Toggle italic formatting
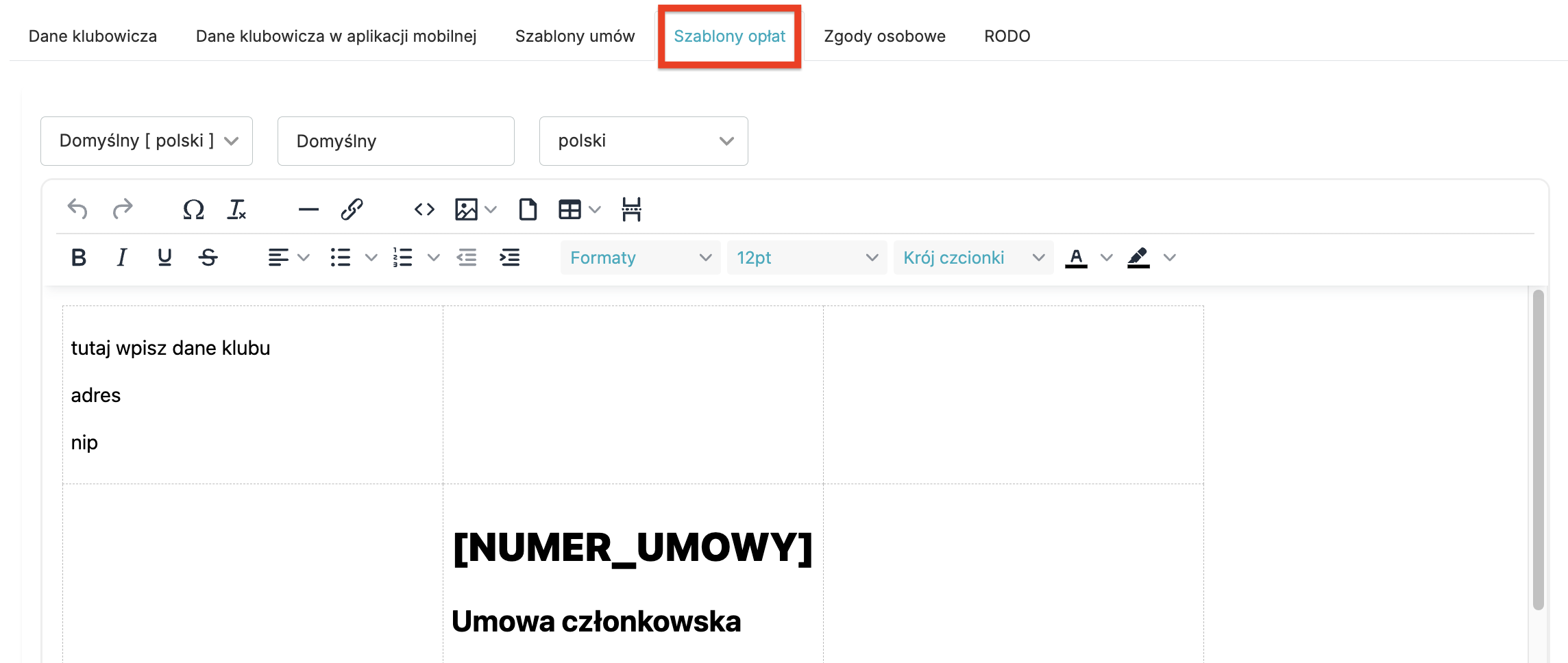The width and height of the screenshot is (1568, 663). click(x=121, y=258)
